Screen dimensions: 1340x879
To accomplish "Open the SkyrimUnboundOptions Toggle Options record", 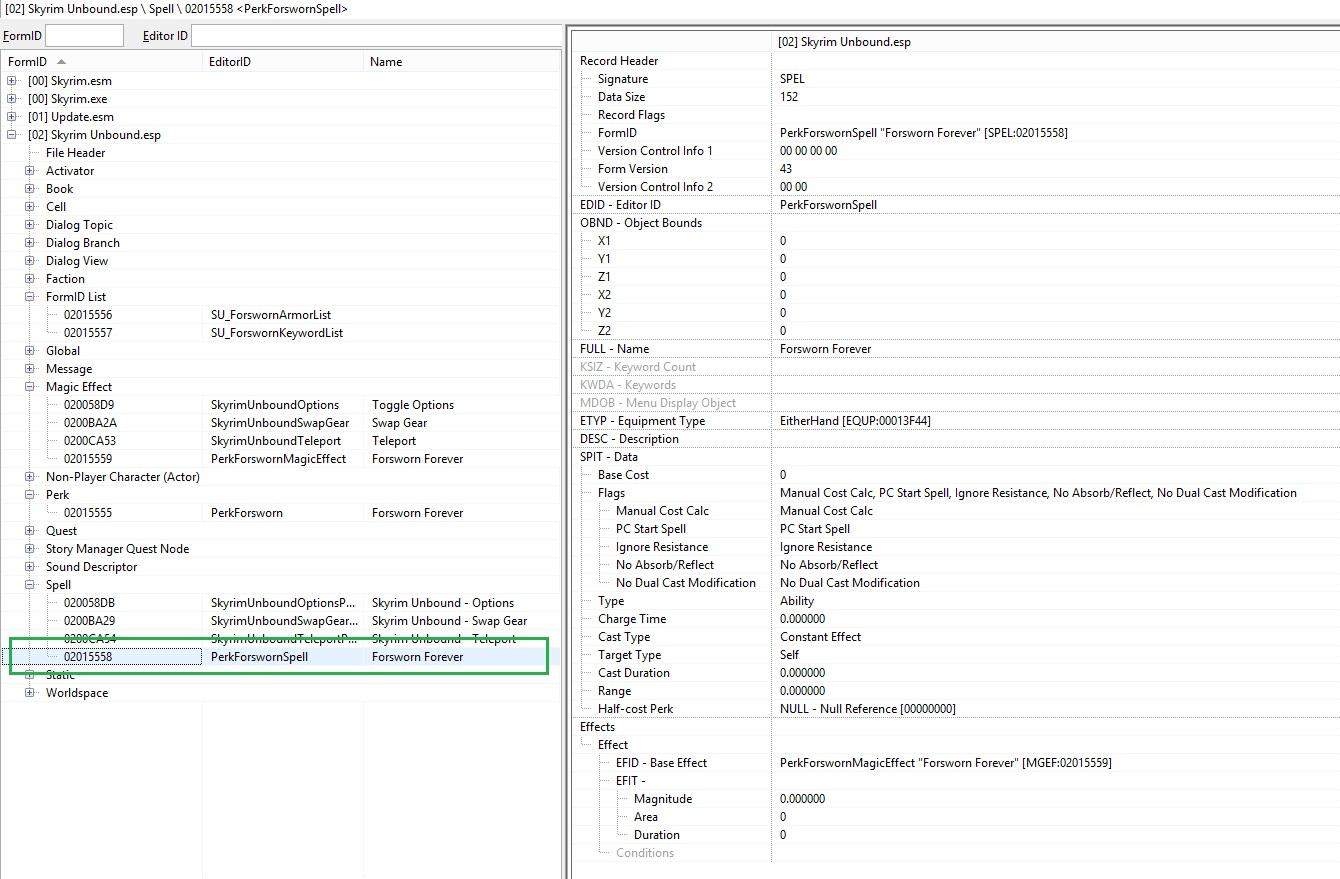I will pos(280,405).
